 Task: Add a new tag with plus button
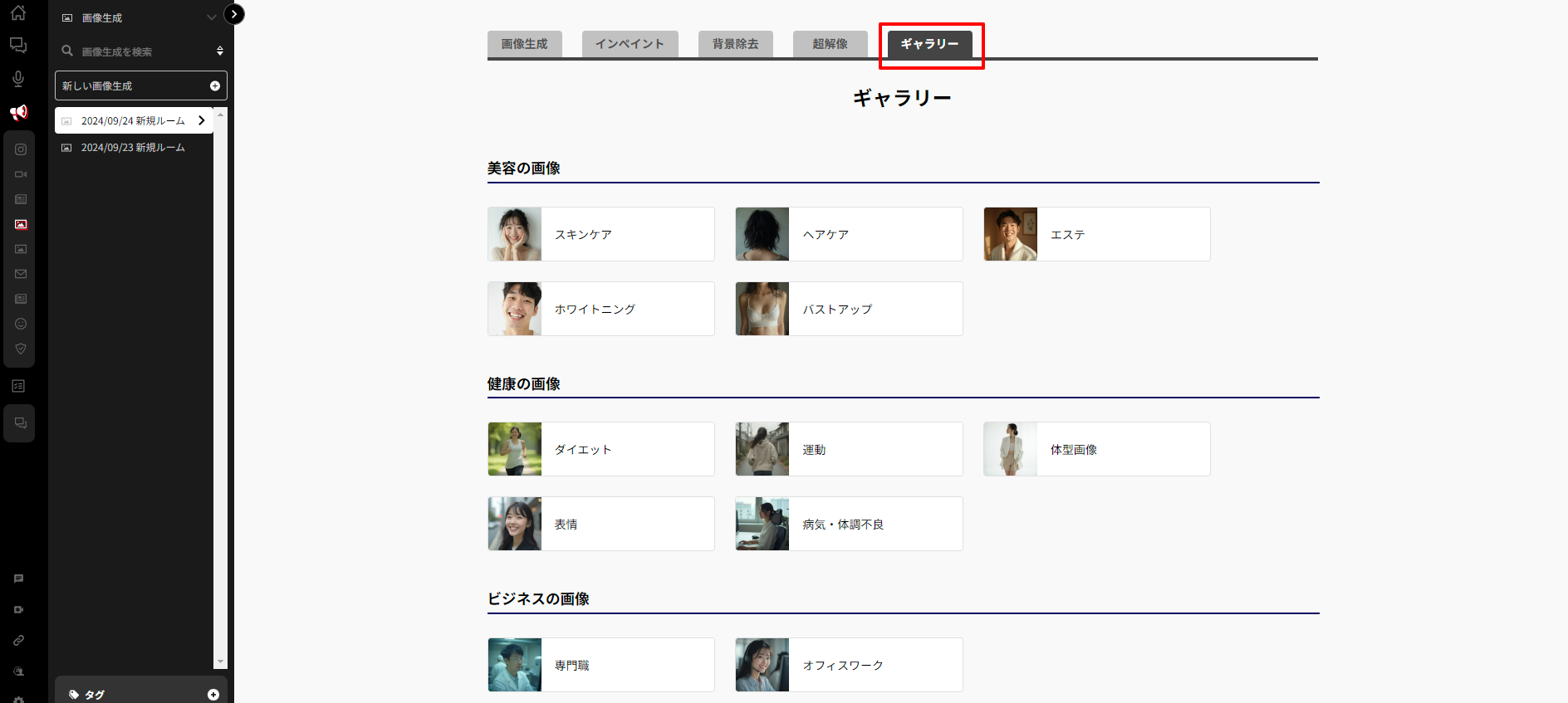point(213,695)
